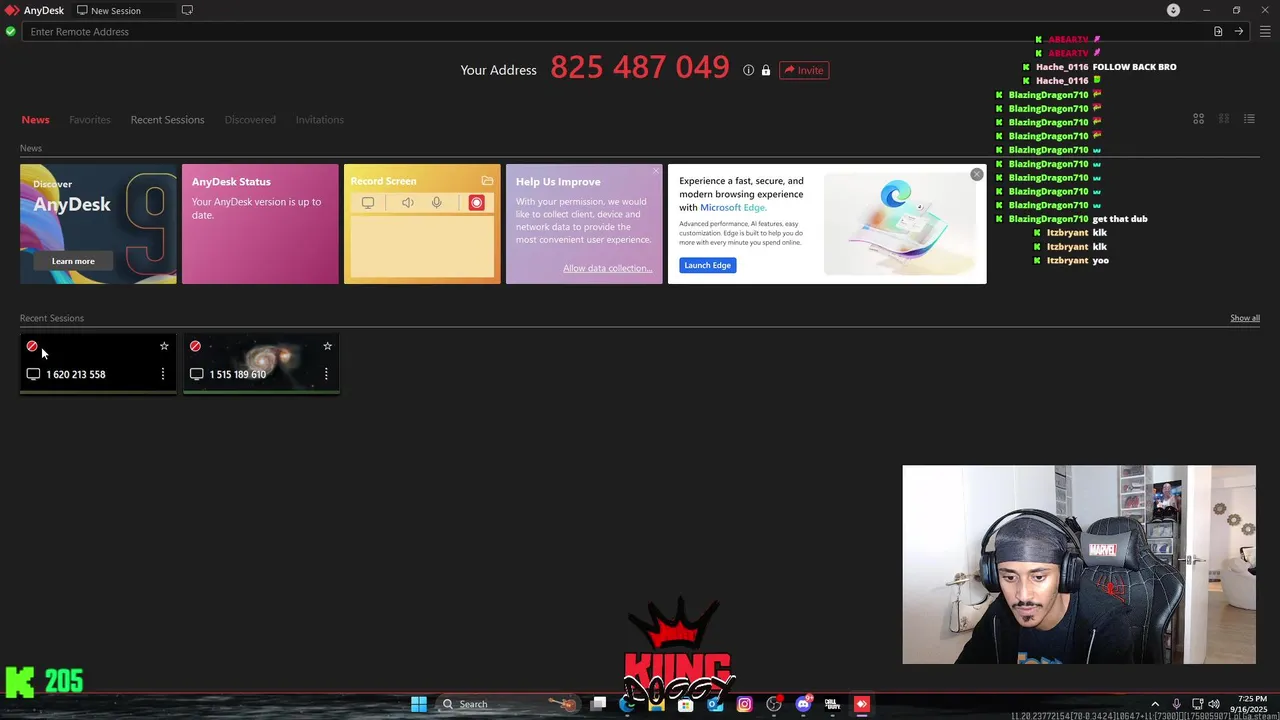Open Call of Duty from the taskbar

(832, 704)
